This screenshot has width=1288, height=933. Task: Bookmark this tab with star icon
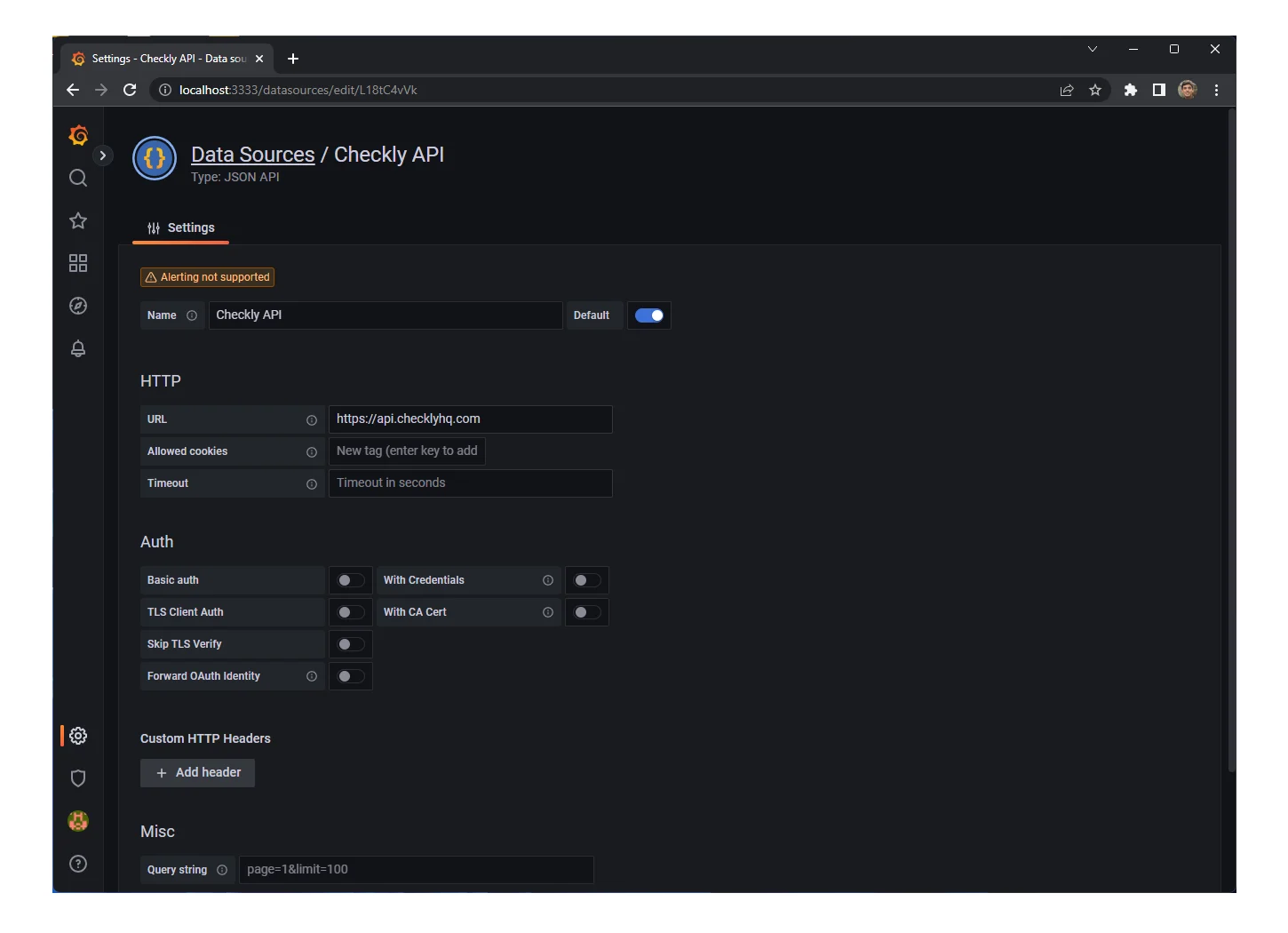click(x=1095, y=90)
